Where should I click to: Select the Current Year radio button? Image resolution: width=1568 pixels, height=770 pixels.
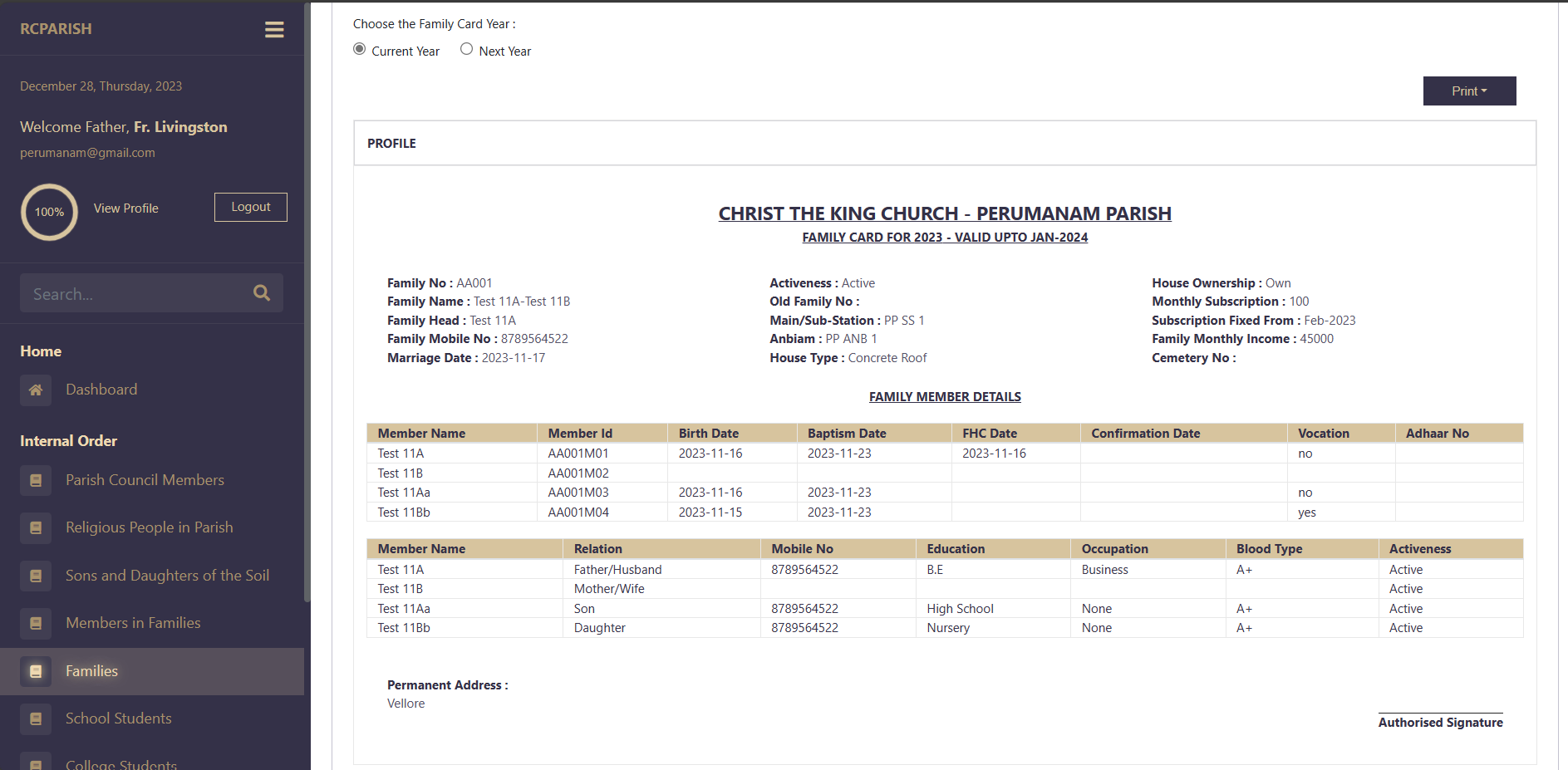point(360,50)
